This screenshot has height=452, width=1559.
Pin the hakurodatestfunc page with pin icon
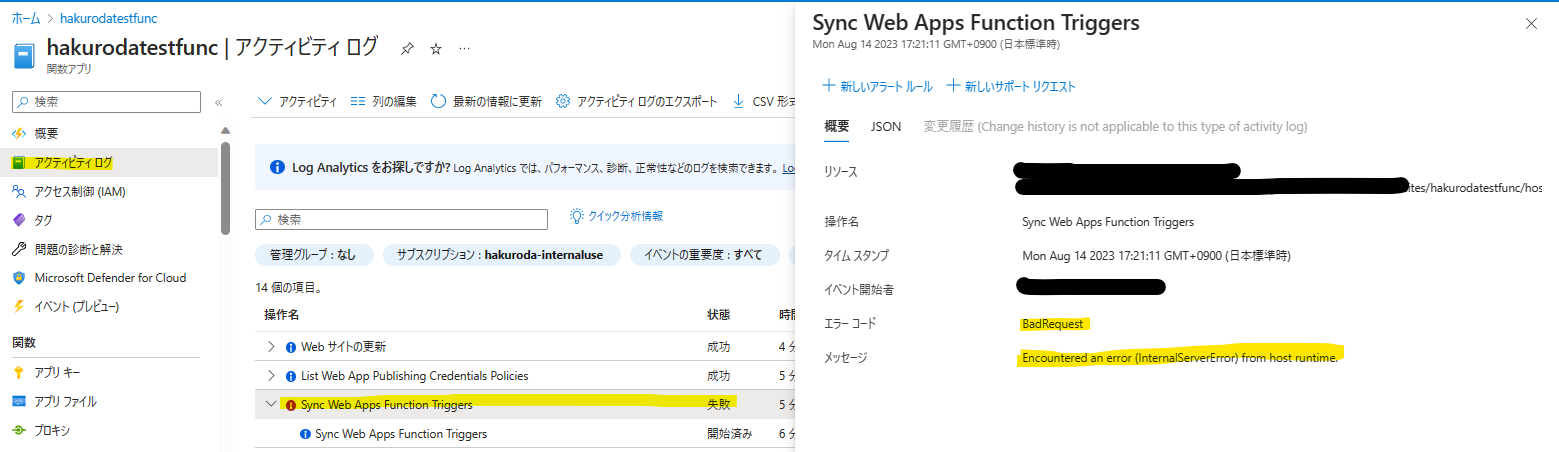pyautogui.click(x=407, y=49)
